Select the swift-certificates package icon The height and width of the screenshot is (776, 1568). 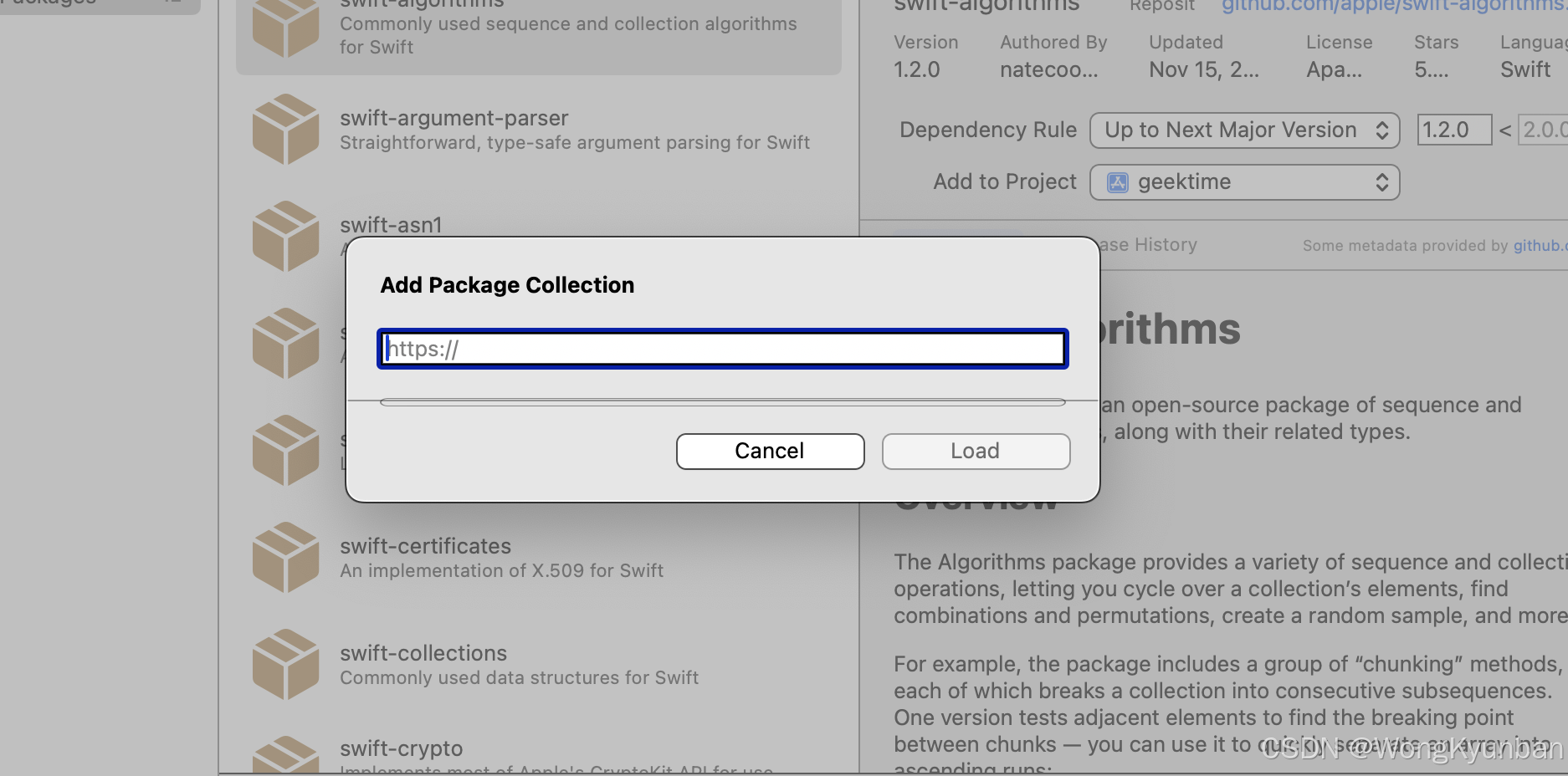(286, 558)
